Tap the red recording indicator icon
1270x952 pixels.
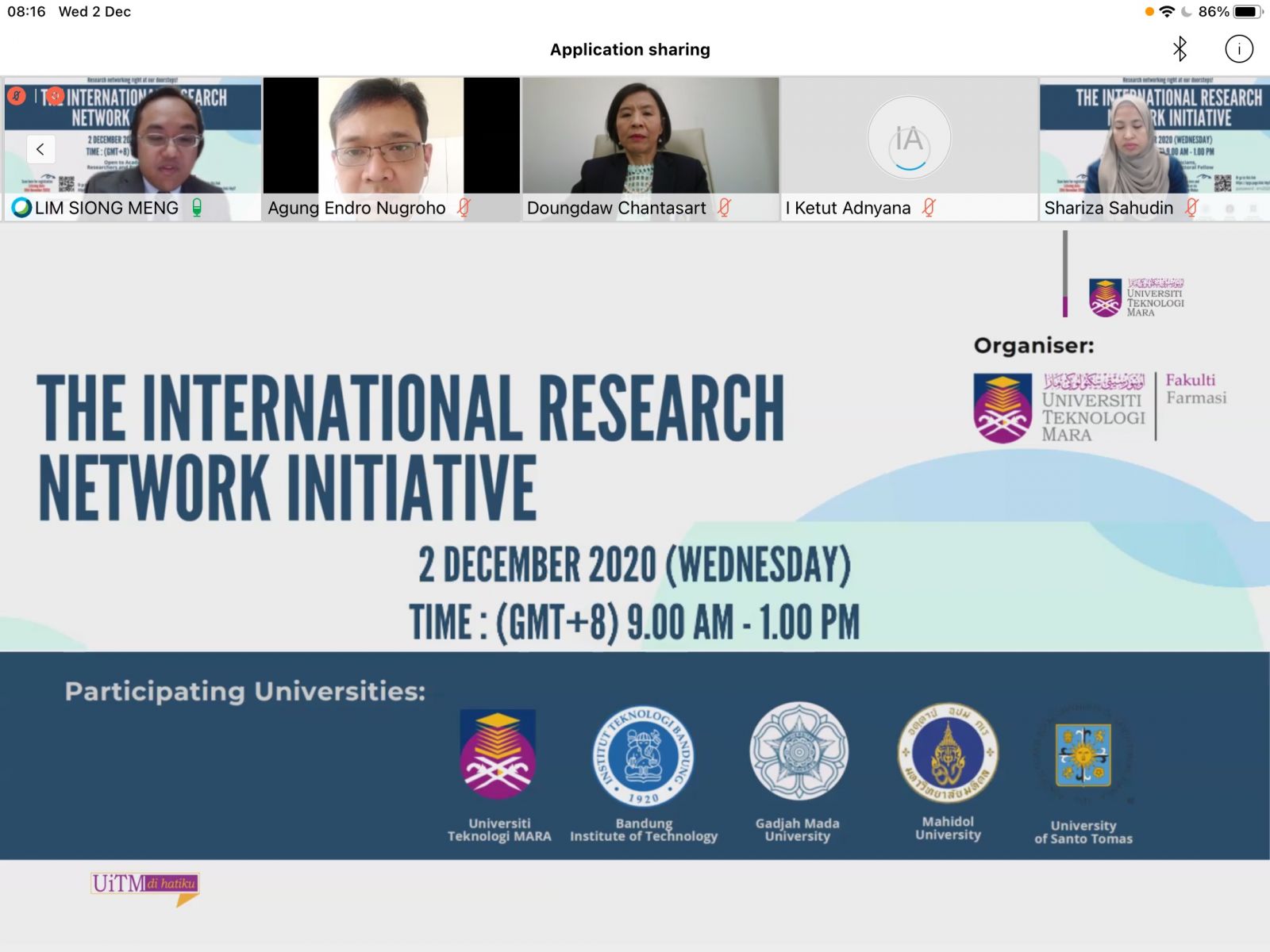pos(54,96)
